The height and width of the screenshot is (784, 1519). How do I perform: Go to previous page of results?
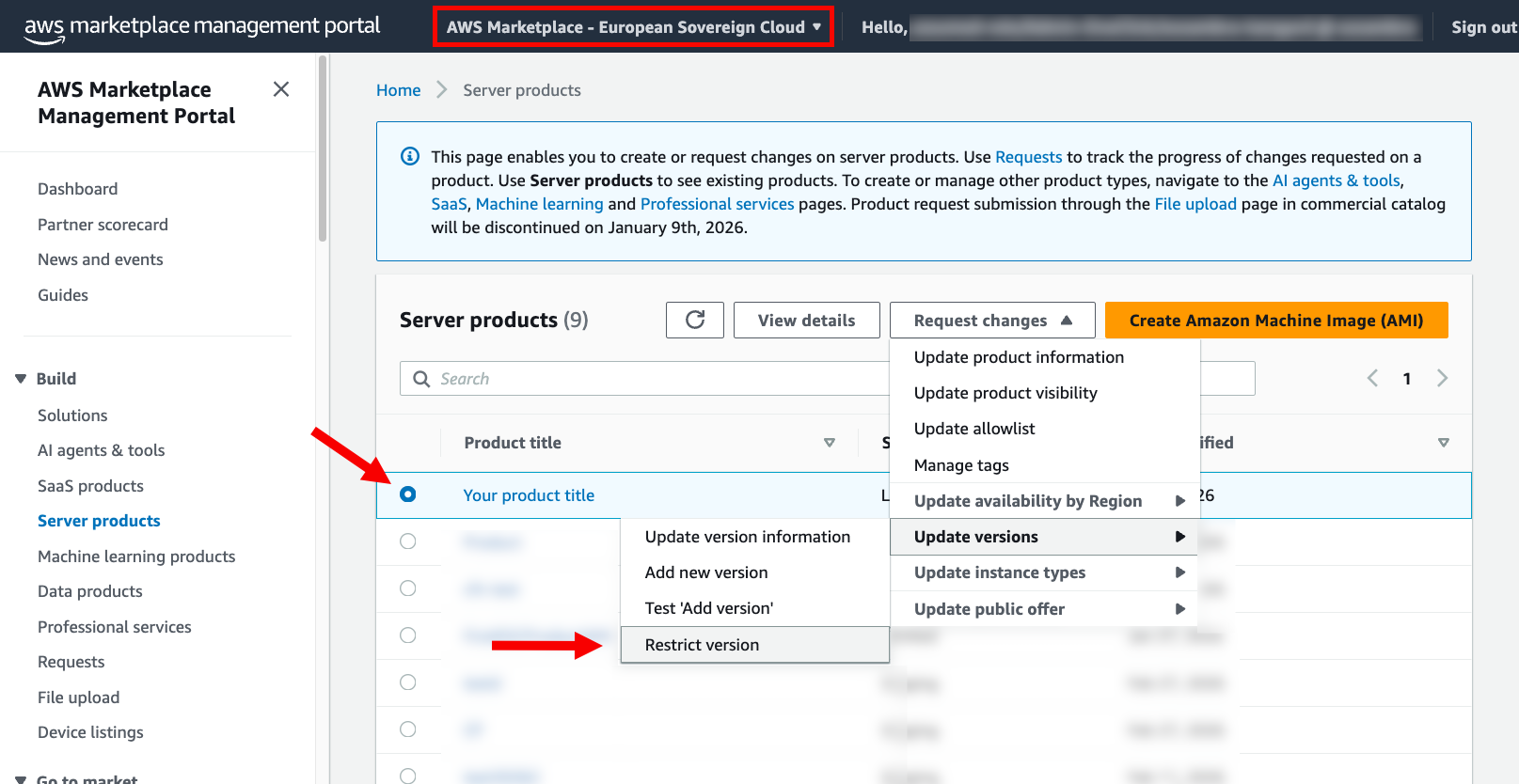click(x=1372, y=378)
